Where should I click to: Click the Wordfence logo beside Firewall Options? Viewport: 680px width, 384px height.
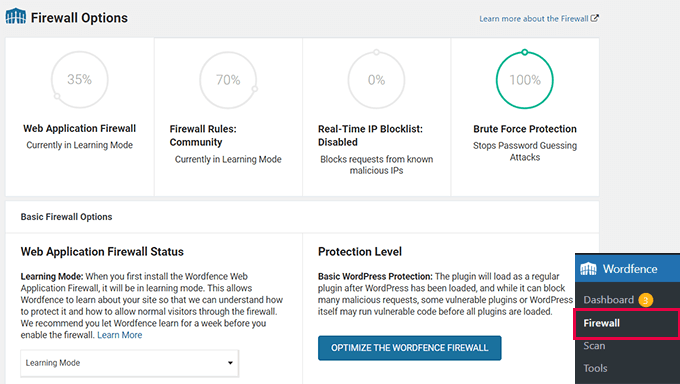(x=16, y=16)
